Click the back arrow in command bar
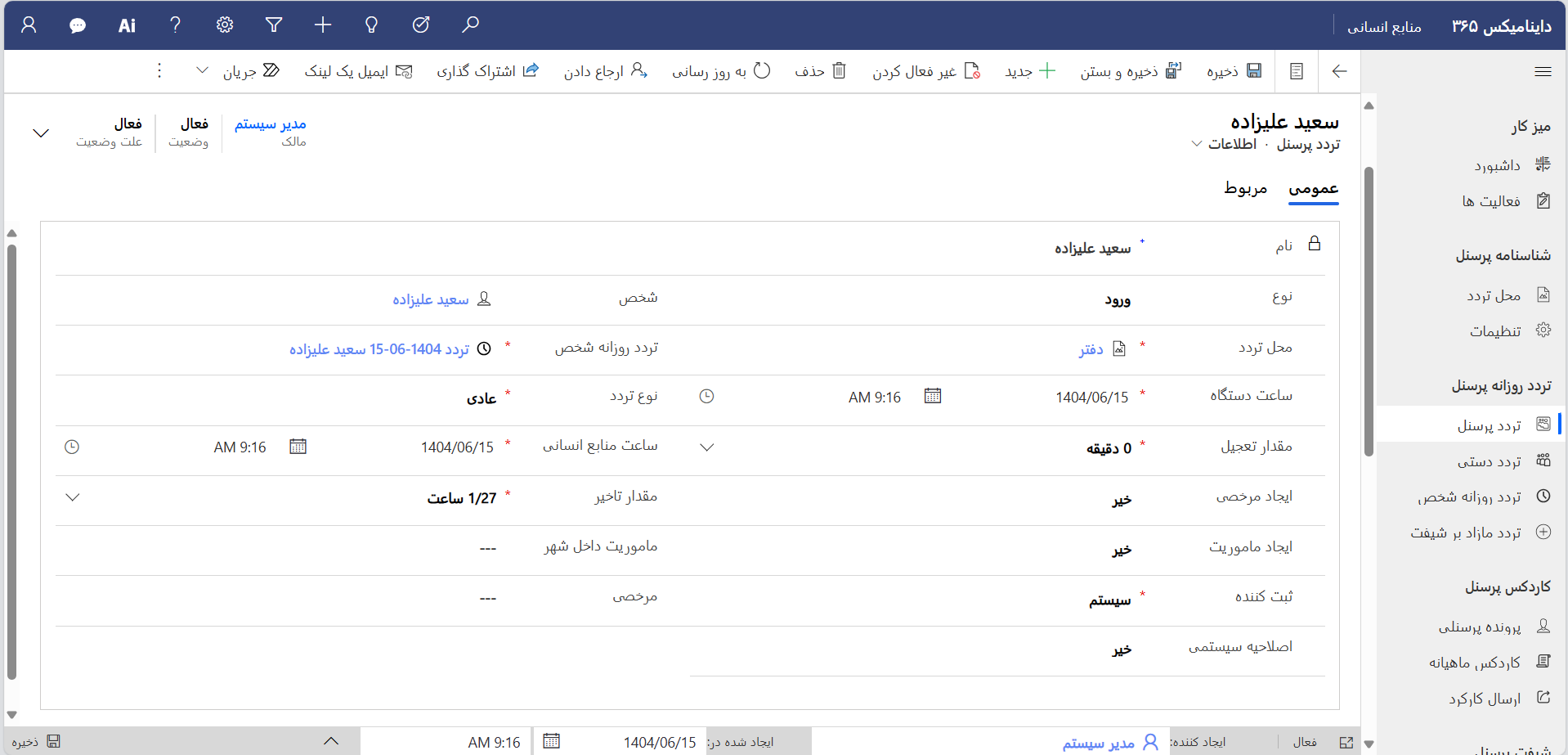Viewport: 1568px width, 755px height. 1339,71
